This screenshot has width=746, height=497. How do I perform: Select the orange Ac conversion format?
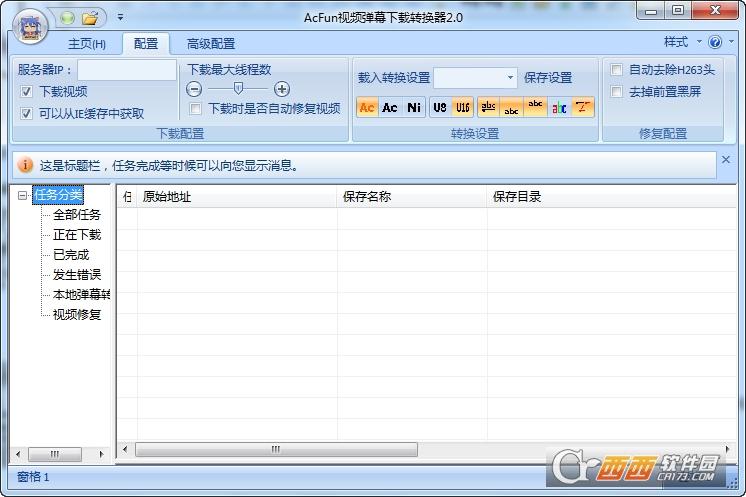click(x=366, y=107)
